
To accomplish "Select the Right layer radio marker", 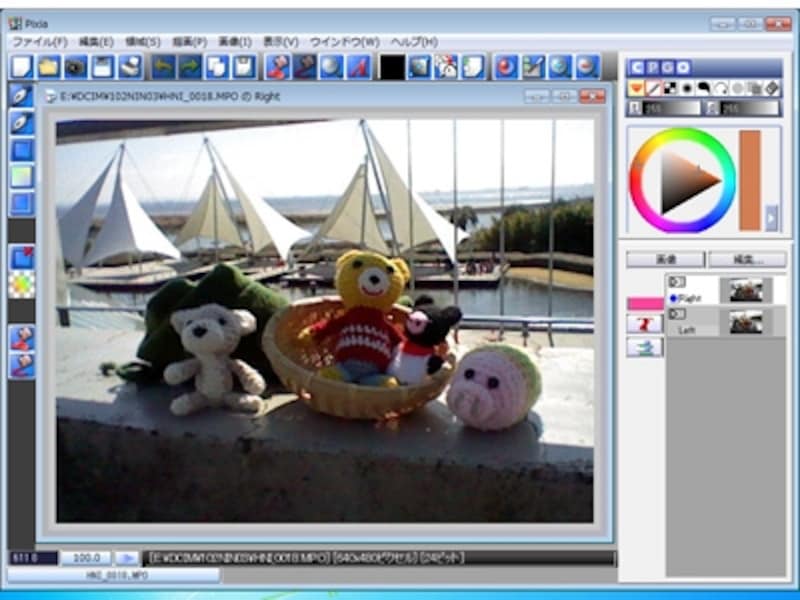I will [672, 298].
